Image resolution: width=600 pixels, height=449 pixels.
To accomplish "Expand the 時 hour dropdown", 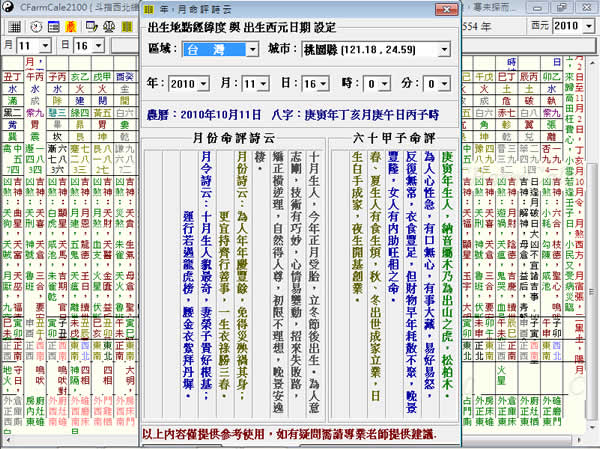I will 385,84.
